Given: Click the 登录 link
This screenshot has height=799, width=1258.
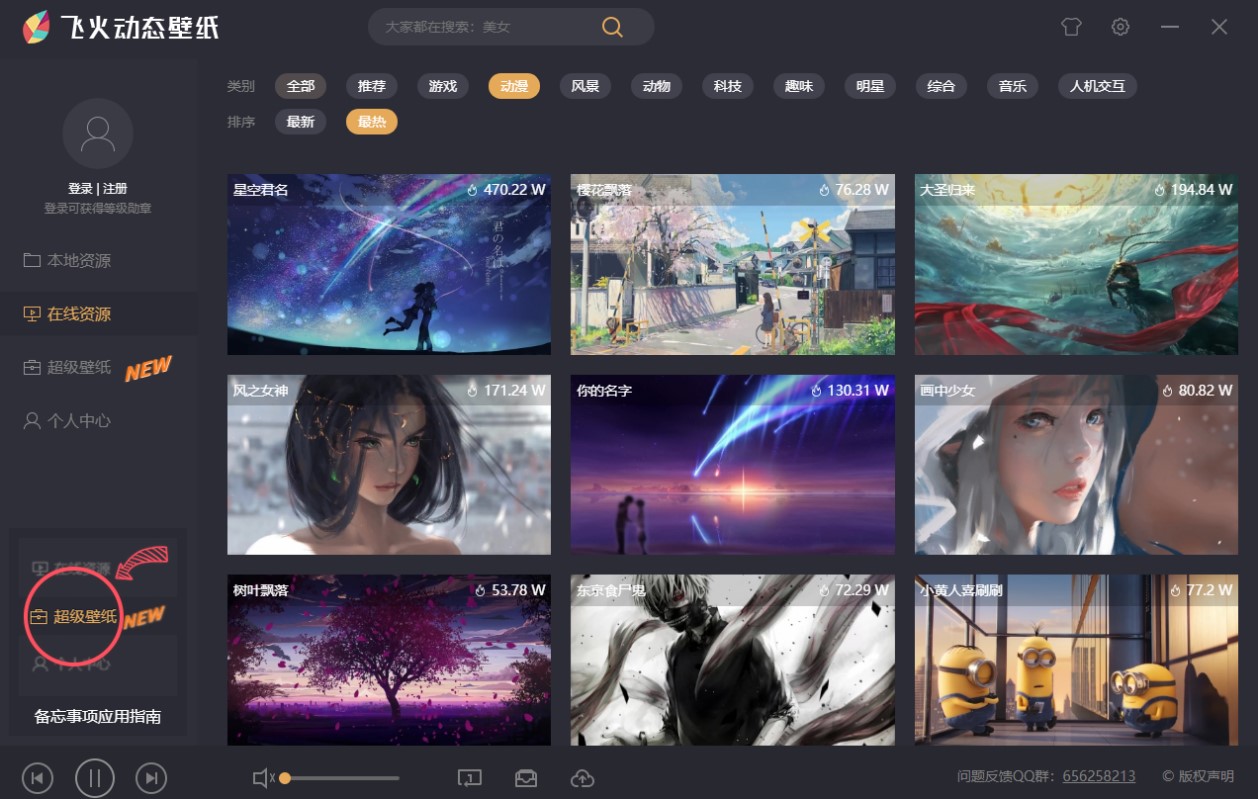Looking at the screenshot, I should tap(80, 189).
